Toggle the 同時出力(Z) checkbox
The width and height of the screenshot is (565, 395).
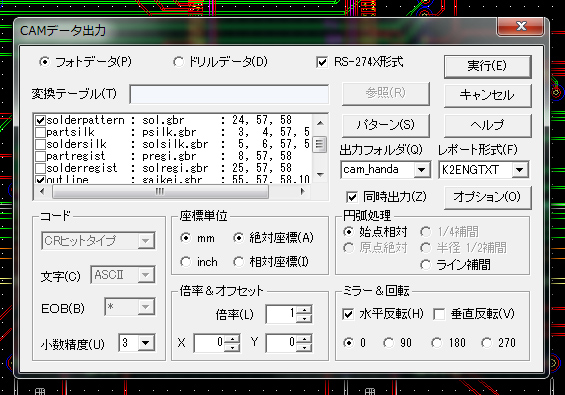pos(352,197)
